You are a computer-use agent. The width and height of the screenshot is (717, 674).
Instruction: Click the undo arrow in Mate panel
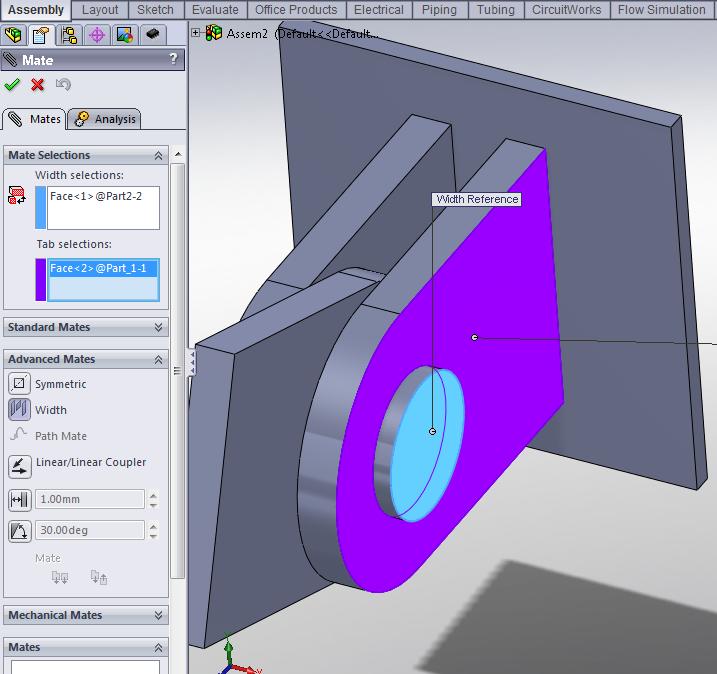[x=63, y=85]
